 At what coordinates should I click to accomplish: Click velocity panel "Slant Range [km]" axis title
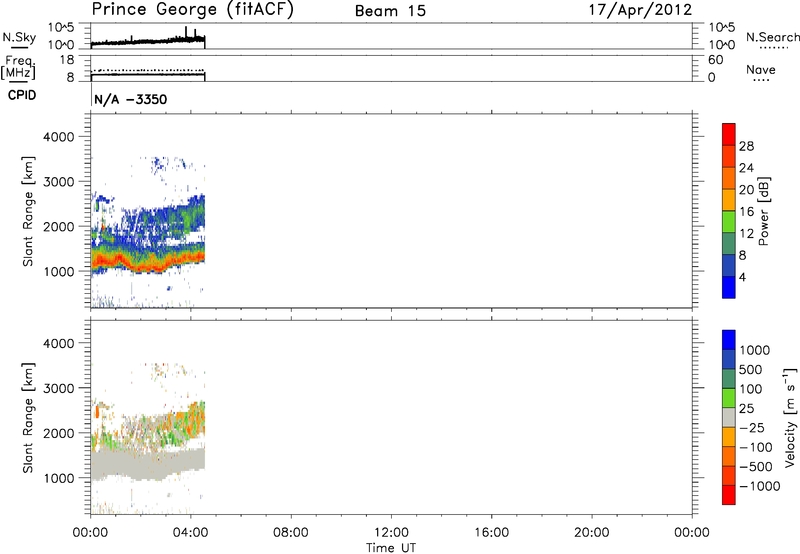[x=28, y=417]
